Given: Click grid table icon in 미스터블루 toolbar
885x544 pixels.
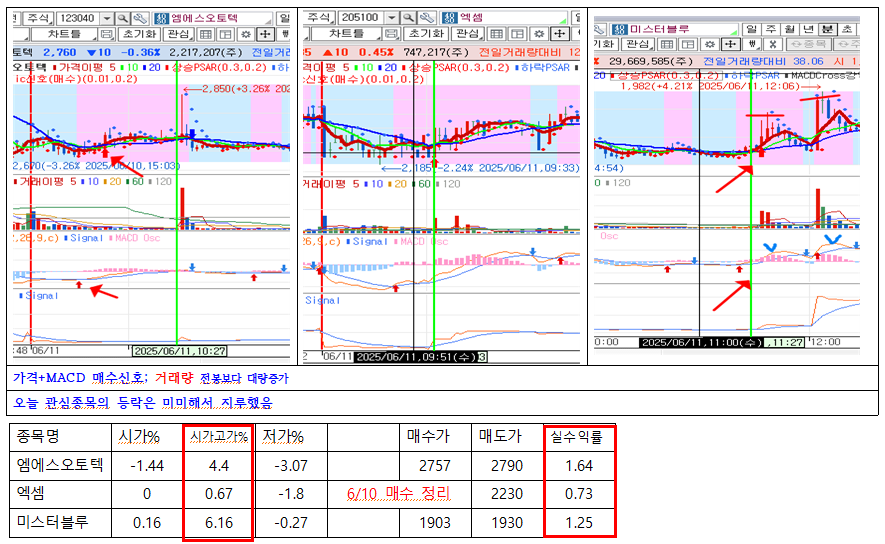Looking at the screenshot, I should [x=667, y=44].
